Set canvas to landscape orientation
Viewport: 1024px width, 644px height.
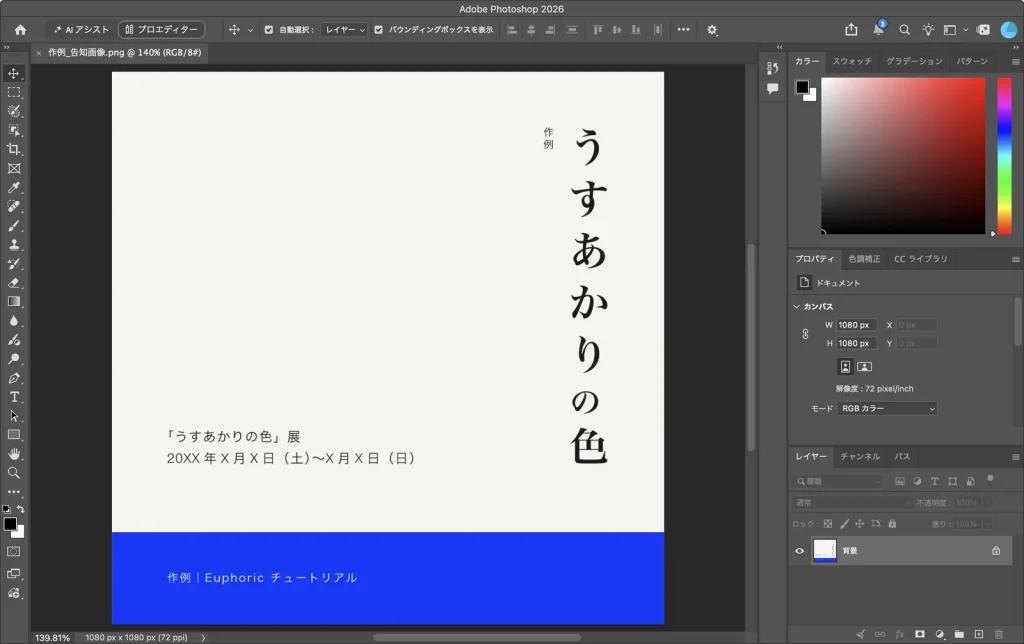point(865,366)
